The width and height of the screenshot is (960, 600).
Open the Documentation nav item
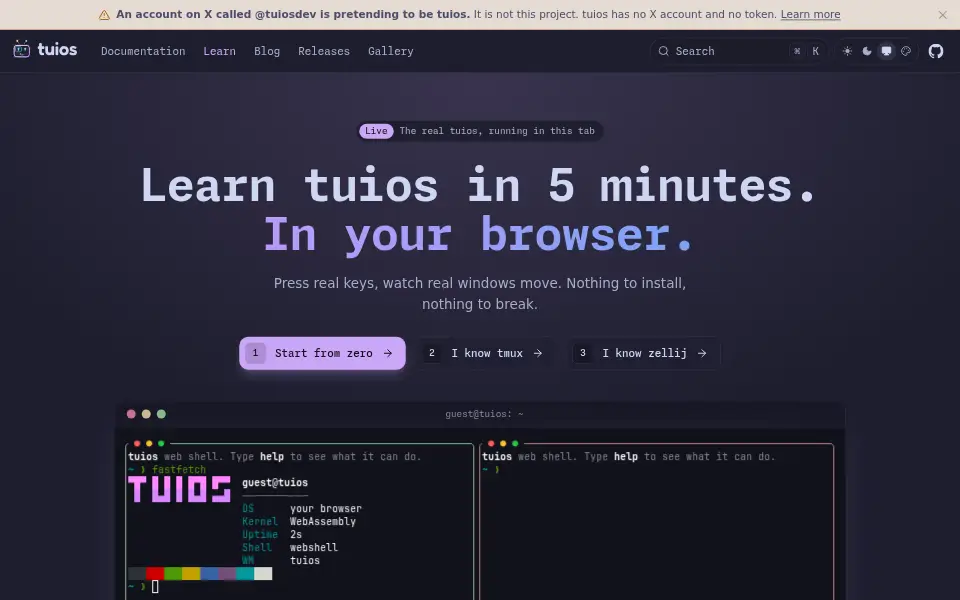(x=143, y=51)
